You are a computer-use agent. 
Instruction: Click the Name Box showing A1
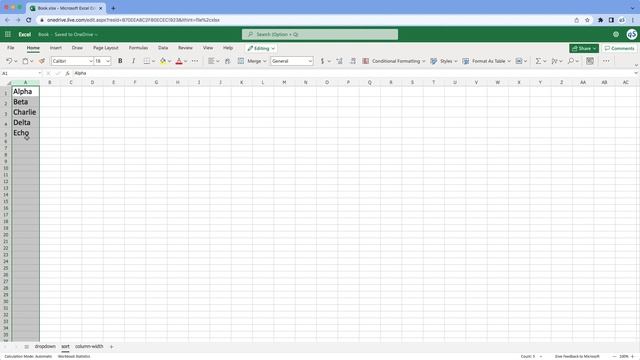(21, 73)
